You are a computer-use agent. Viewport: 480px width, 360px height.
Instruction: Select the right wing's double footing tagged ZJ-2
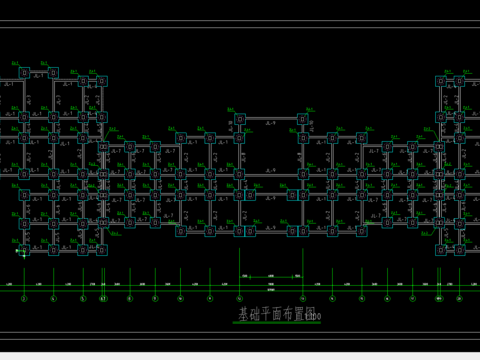439,146
